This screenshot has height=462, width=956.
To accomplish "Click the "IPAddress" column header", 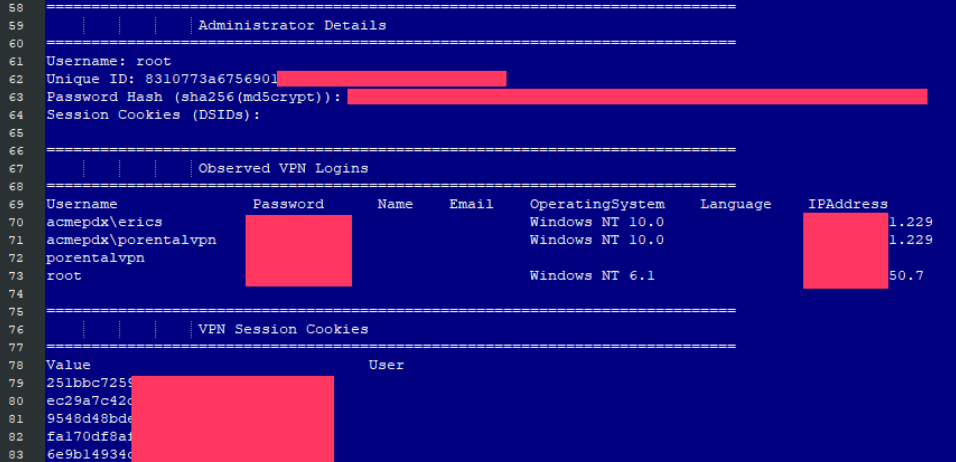I will pyautogui.click(x=847, y=204).
